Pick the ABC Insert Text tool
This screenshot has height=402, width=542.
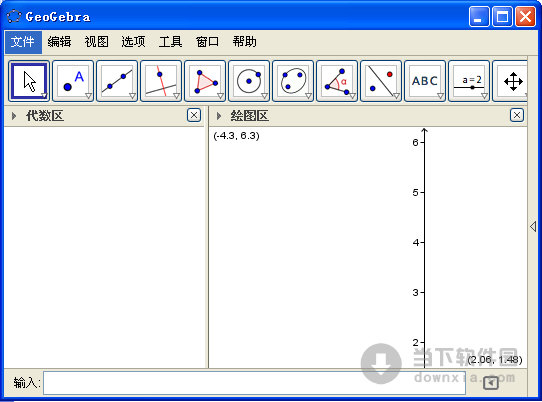(x=425, y=81)
